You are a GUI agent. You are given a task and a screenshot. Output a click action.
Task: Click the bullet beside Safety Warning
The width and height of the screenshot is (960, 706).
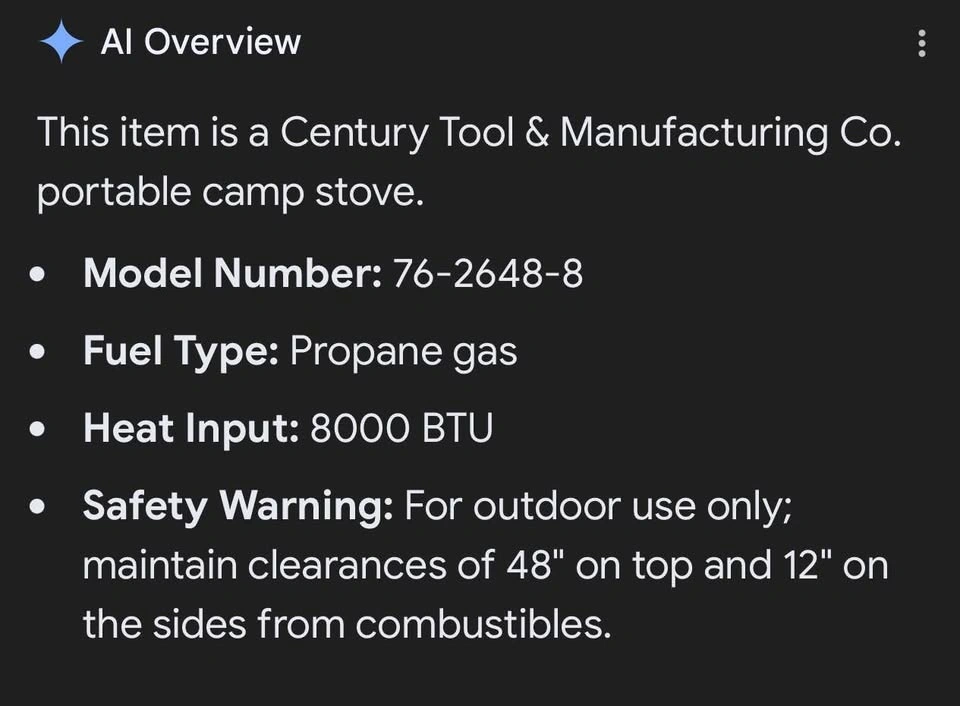coord(39,507)
